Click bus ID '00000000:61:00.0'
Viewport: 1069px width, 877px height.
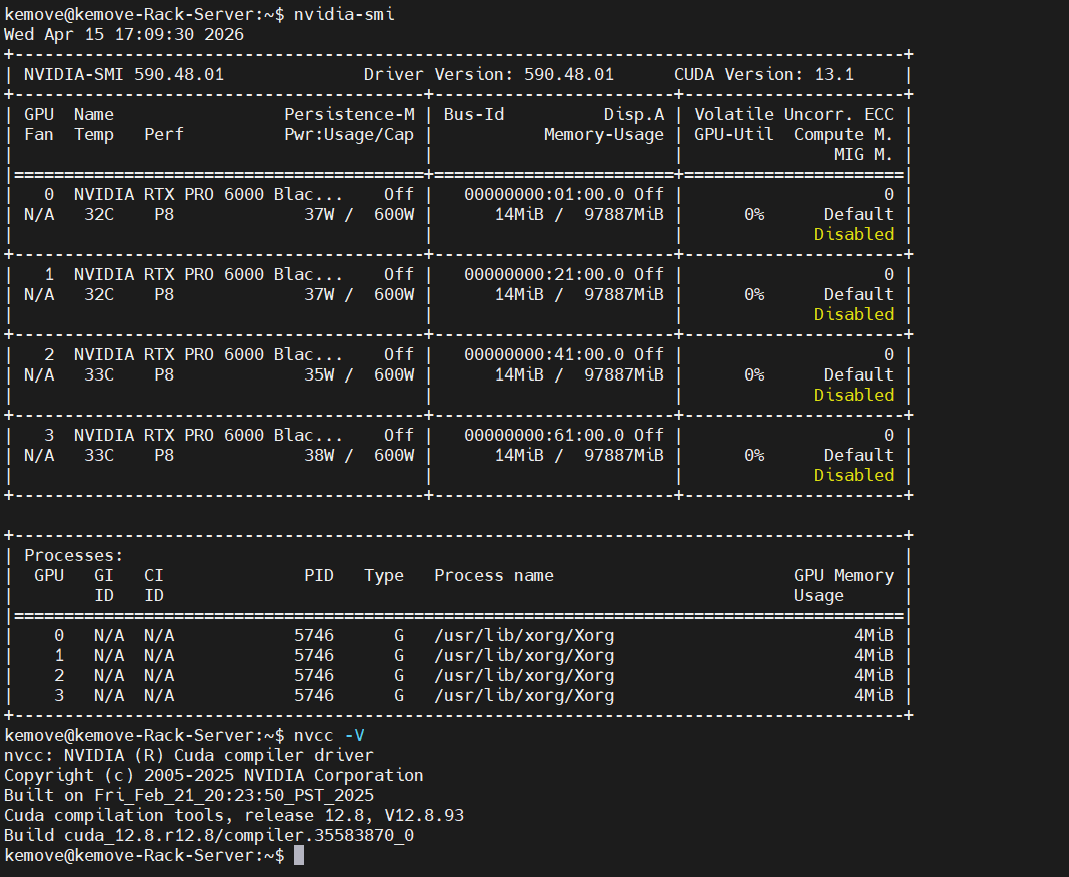pos(544,435)
